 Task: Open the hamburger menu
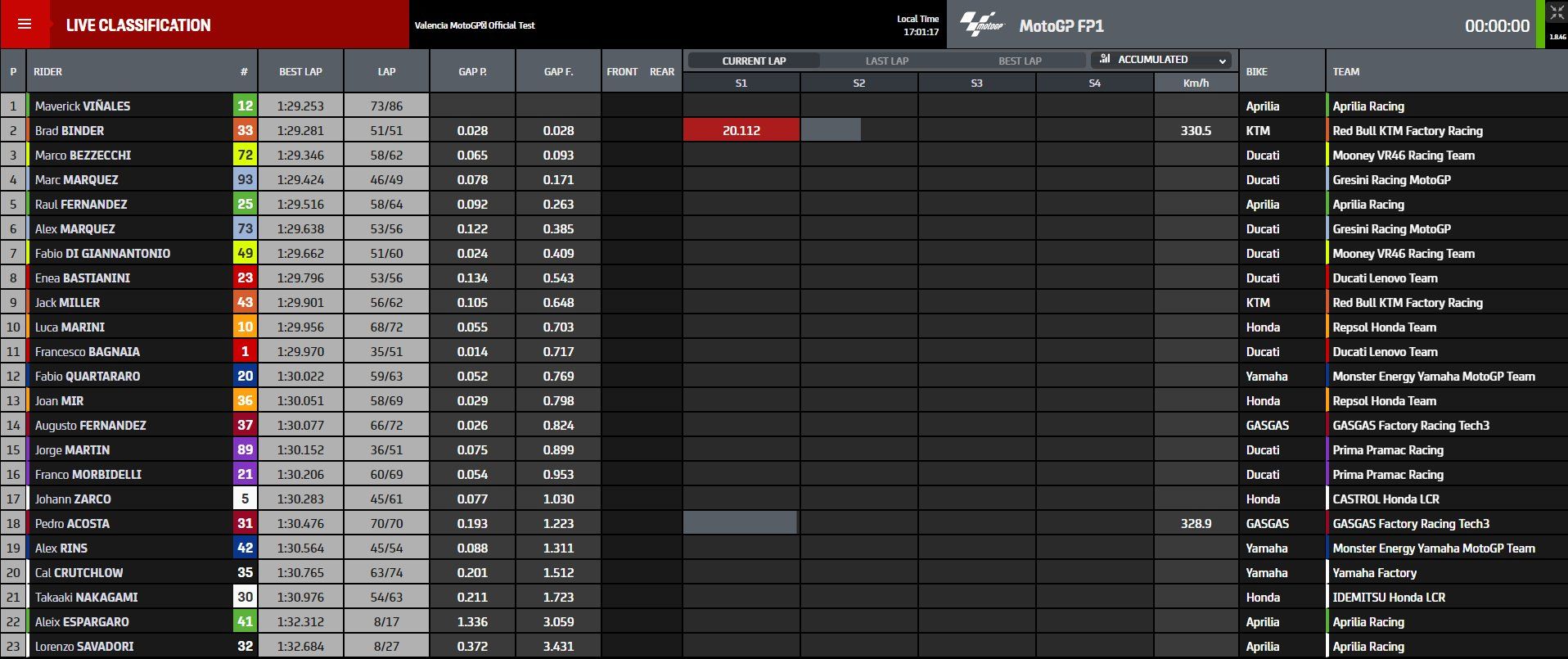pos(25,25)
